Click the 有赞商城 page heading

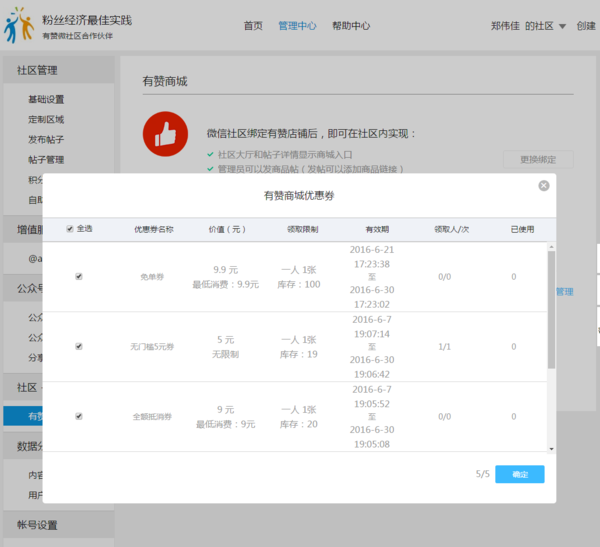[x=165, y=81]
